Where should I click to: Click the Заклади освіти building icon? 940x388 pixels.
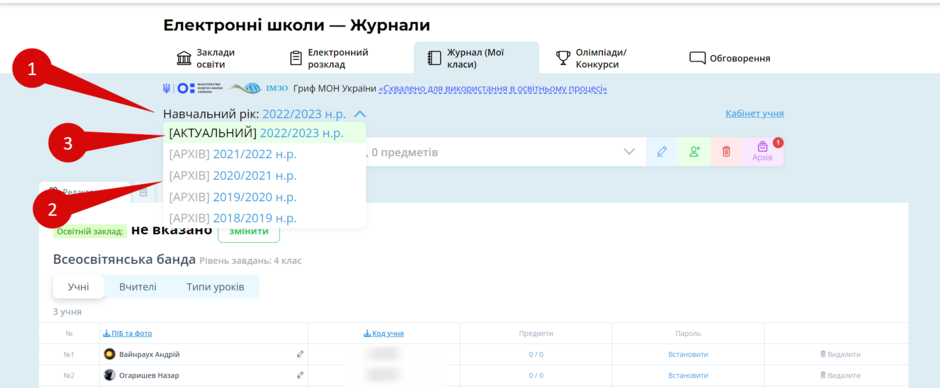tap(183, 58)
